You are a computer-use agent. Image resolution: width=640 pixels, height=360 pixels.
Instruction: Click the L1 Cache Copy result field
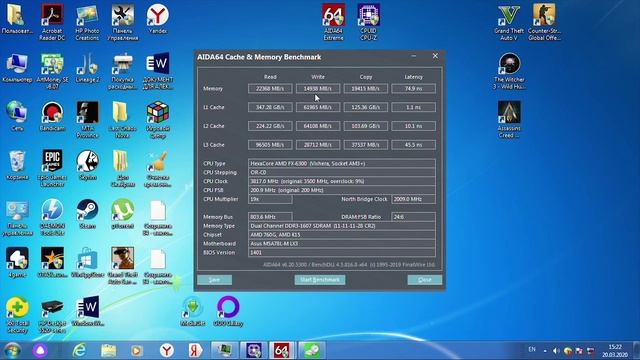coord(365,107)
